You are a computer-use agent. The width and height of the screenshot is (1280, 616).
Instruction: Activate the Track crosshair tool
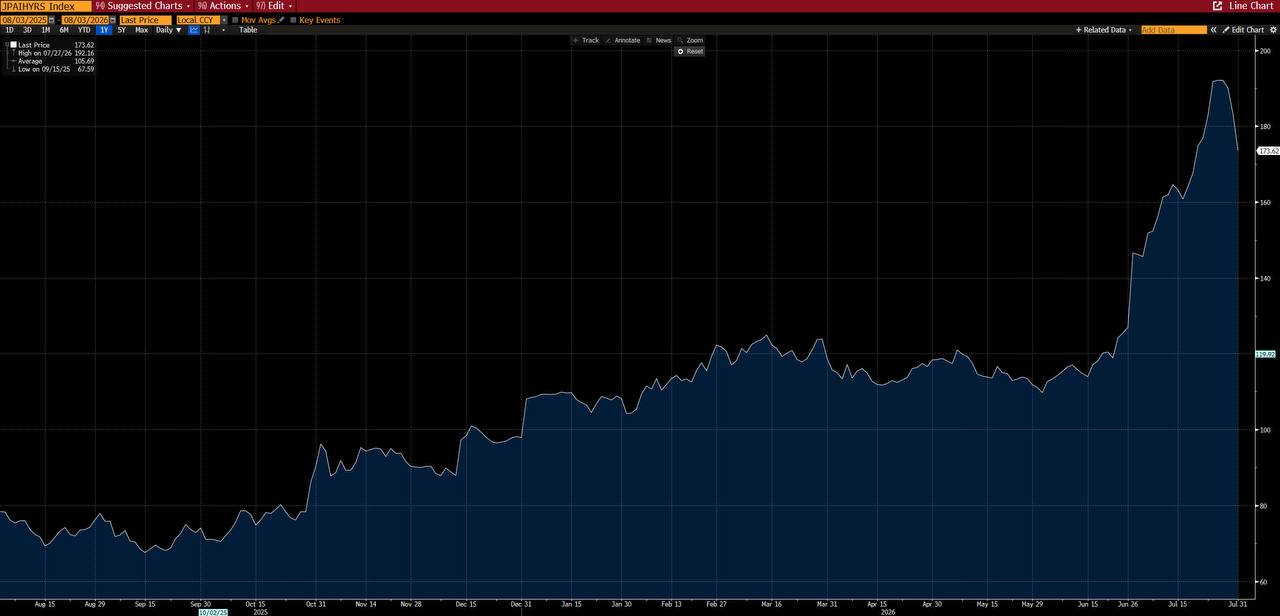tap(585, 40)
